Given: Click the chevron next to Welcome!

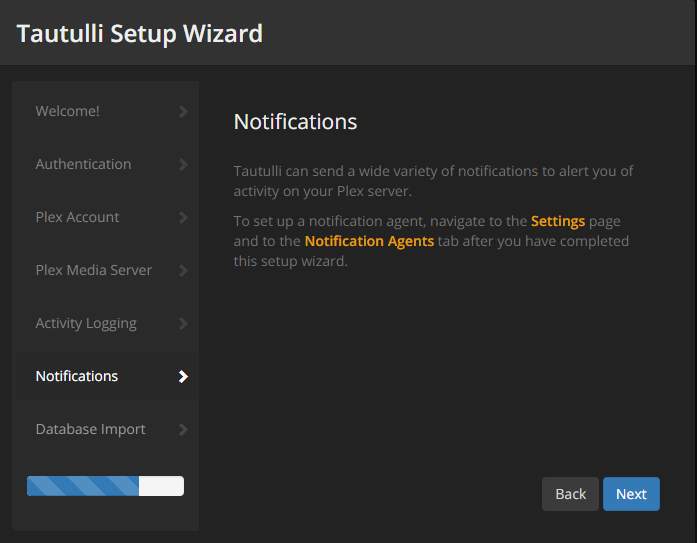Looking at the screenshot, I should (x=183, y=112).
